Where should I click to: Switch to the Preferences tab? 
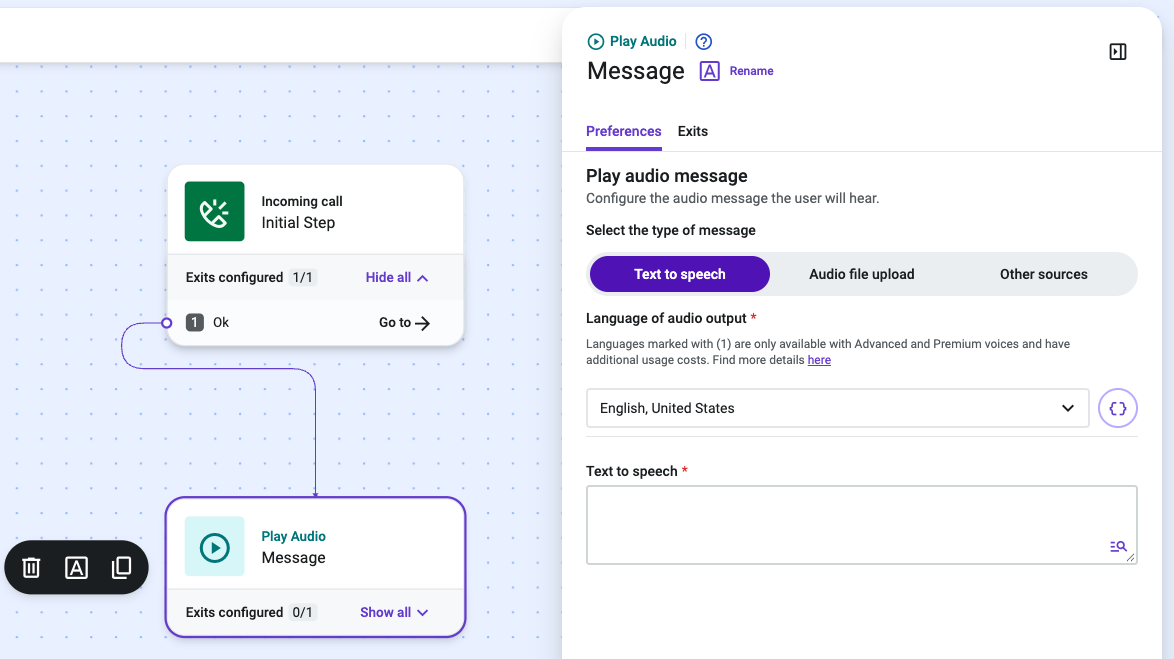click(x=624, y=132)
